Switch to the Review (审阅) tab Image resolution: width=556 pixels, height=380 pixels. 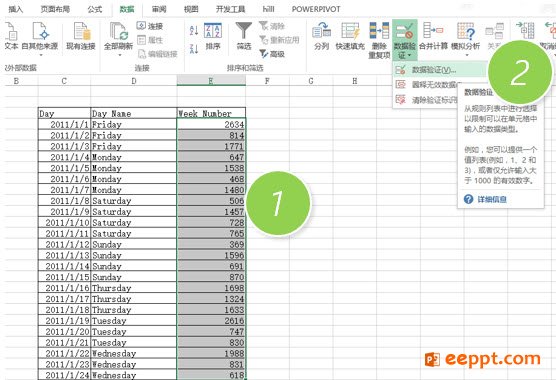click(159, 9)
